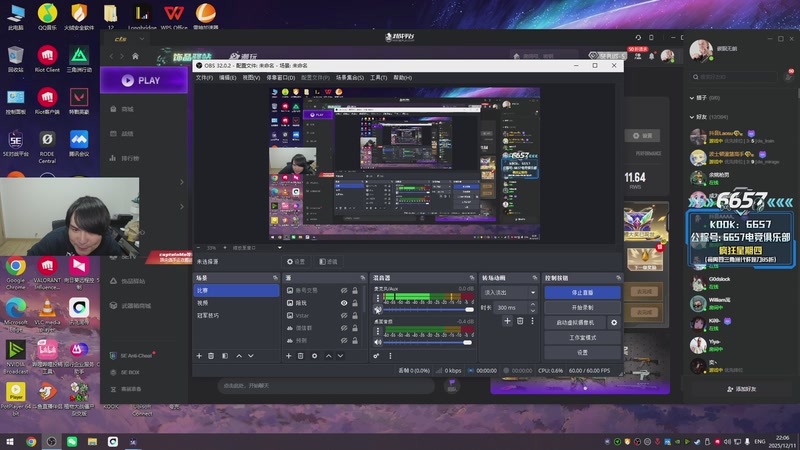Open scene filters icon in Scenes toolbar
Viewport: 800px width, 450px height.
point(225,356)
